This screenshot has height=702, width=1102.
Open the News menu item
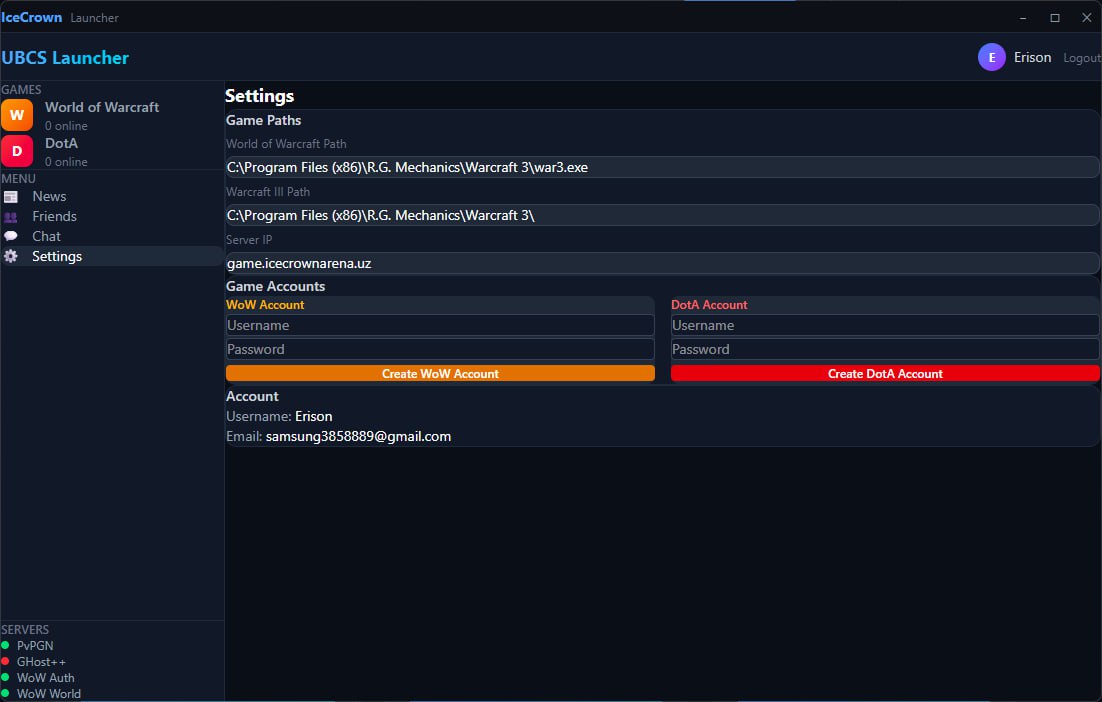(49, 197)
